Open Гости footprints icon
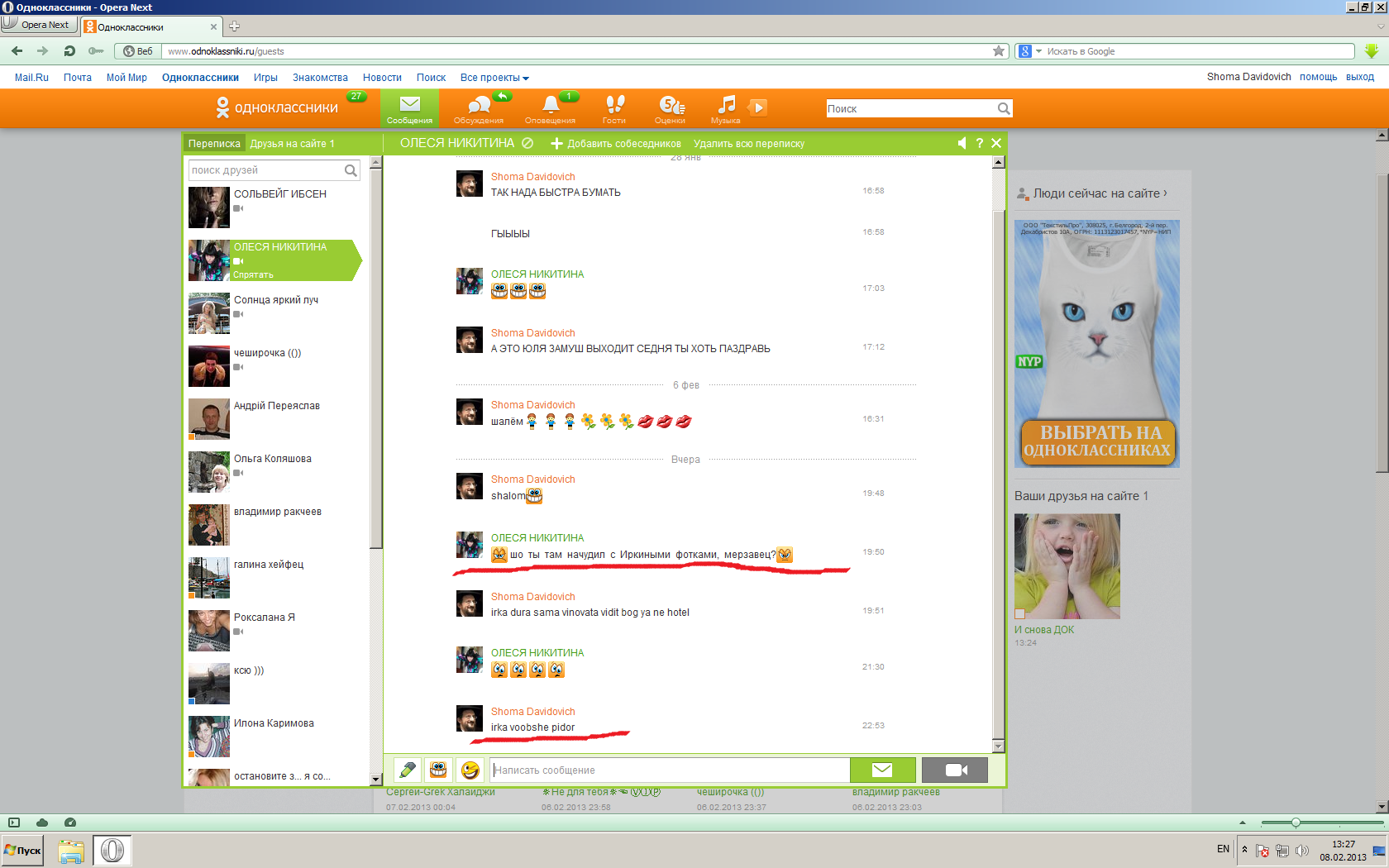This screenshot has height=868, width=1389. [x=614, y=108]
